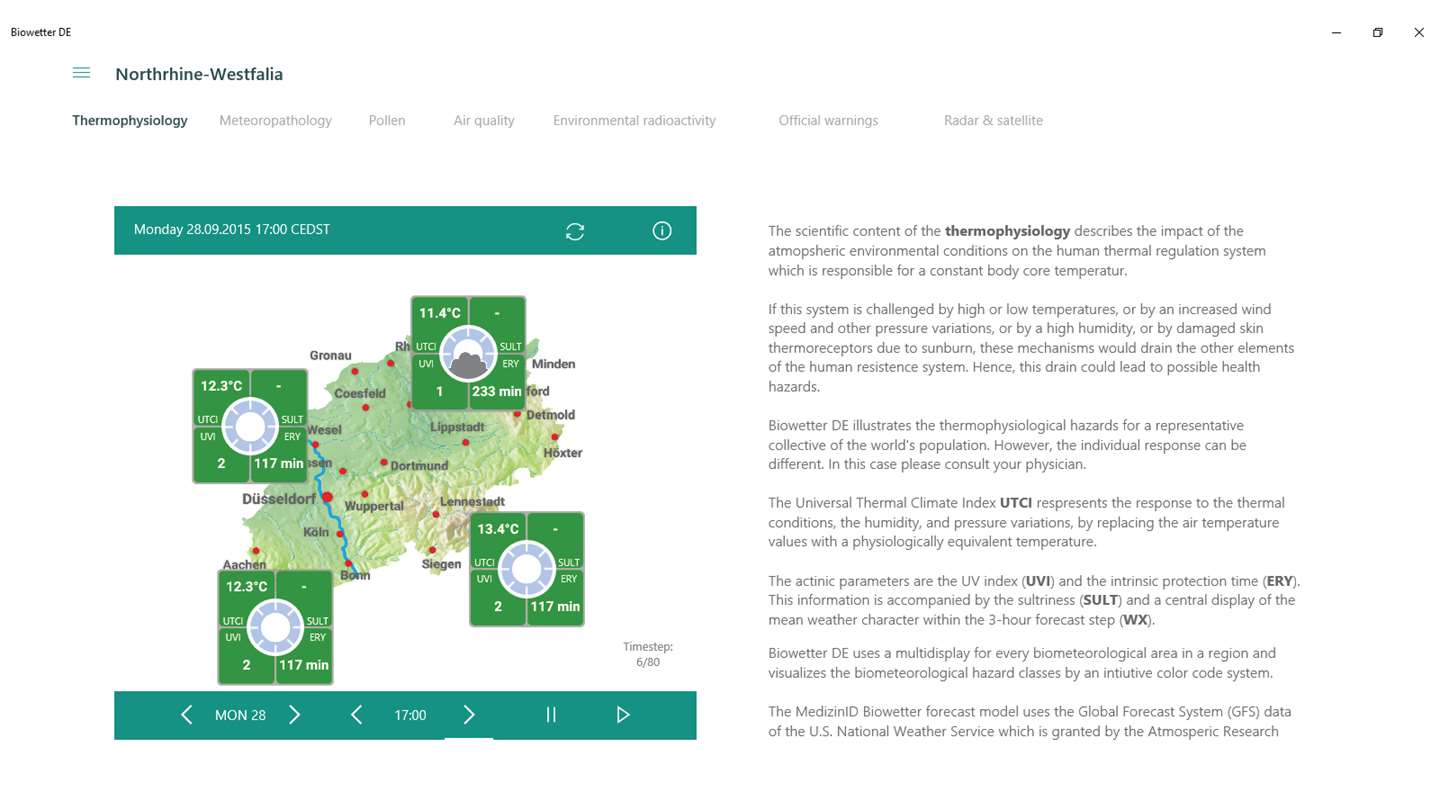This screenshot has width=1440, height=810.
Task: Click Coesfeld label on map
Action: 360,394
